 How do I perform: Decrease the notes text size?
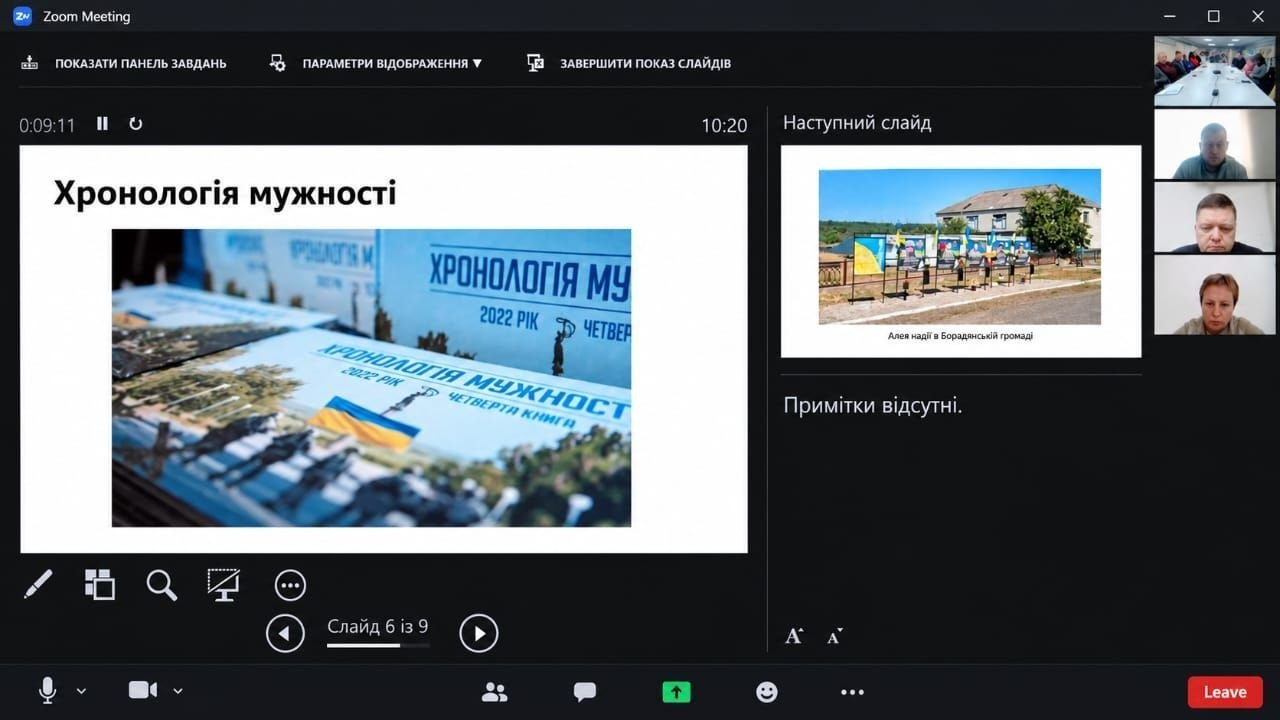pyautogui.click(x=835, y=635)
